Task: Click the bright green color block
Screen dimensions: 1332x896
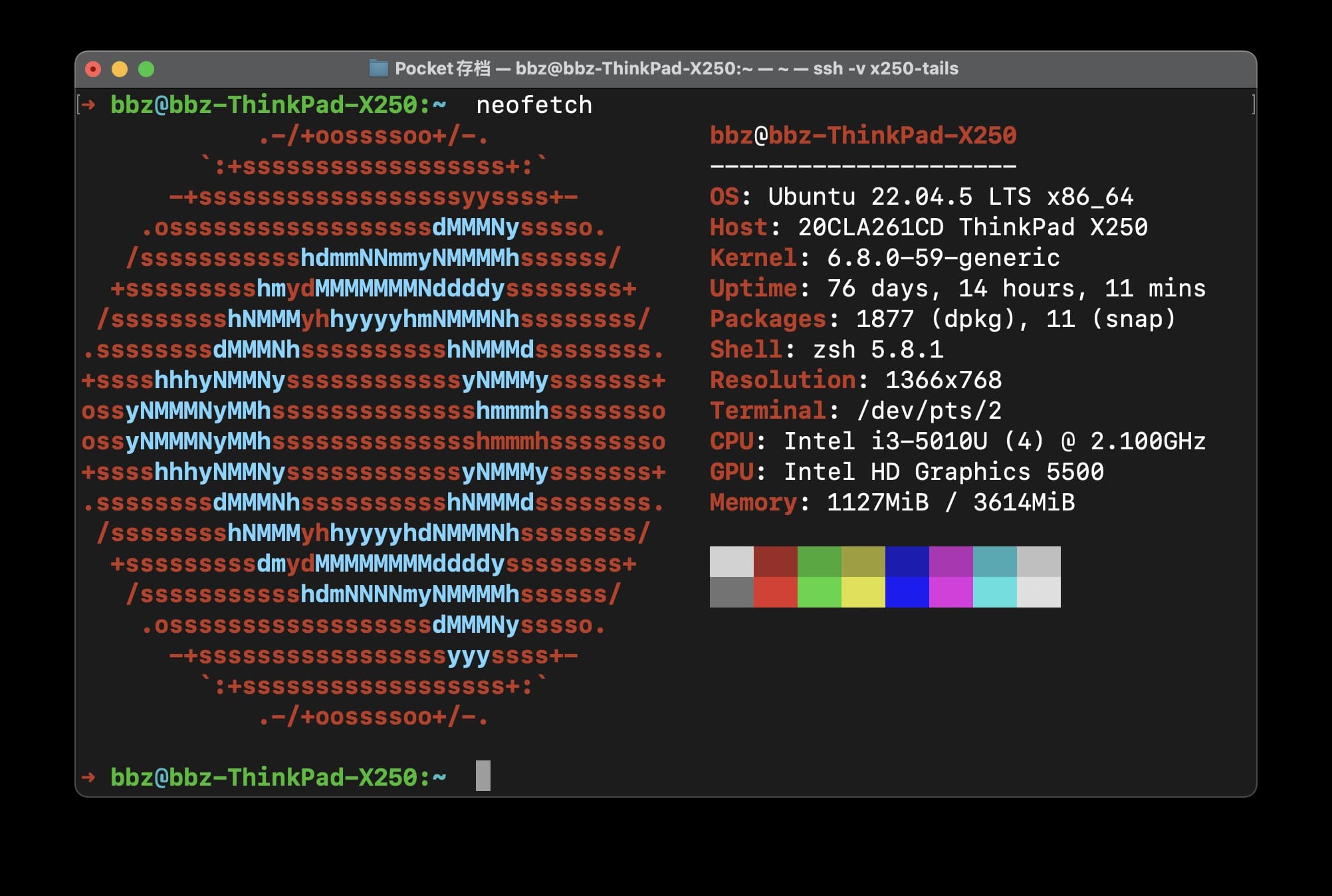Action: pyautogui.click(x=819, y=592)
